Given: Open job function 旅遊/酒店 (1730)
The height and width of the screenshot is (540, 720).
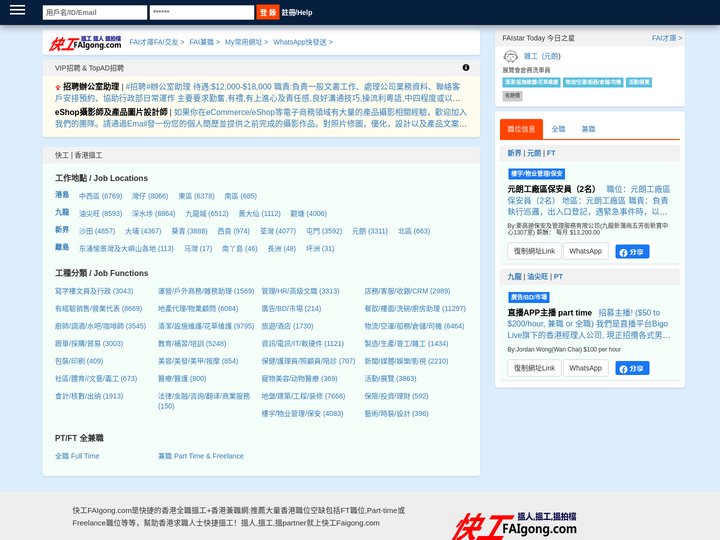Looking at the screenshot, I should coord(287,326).
